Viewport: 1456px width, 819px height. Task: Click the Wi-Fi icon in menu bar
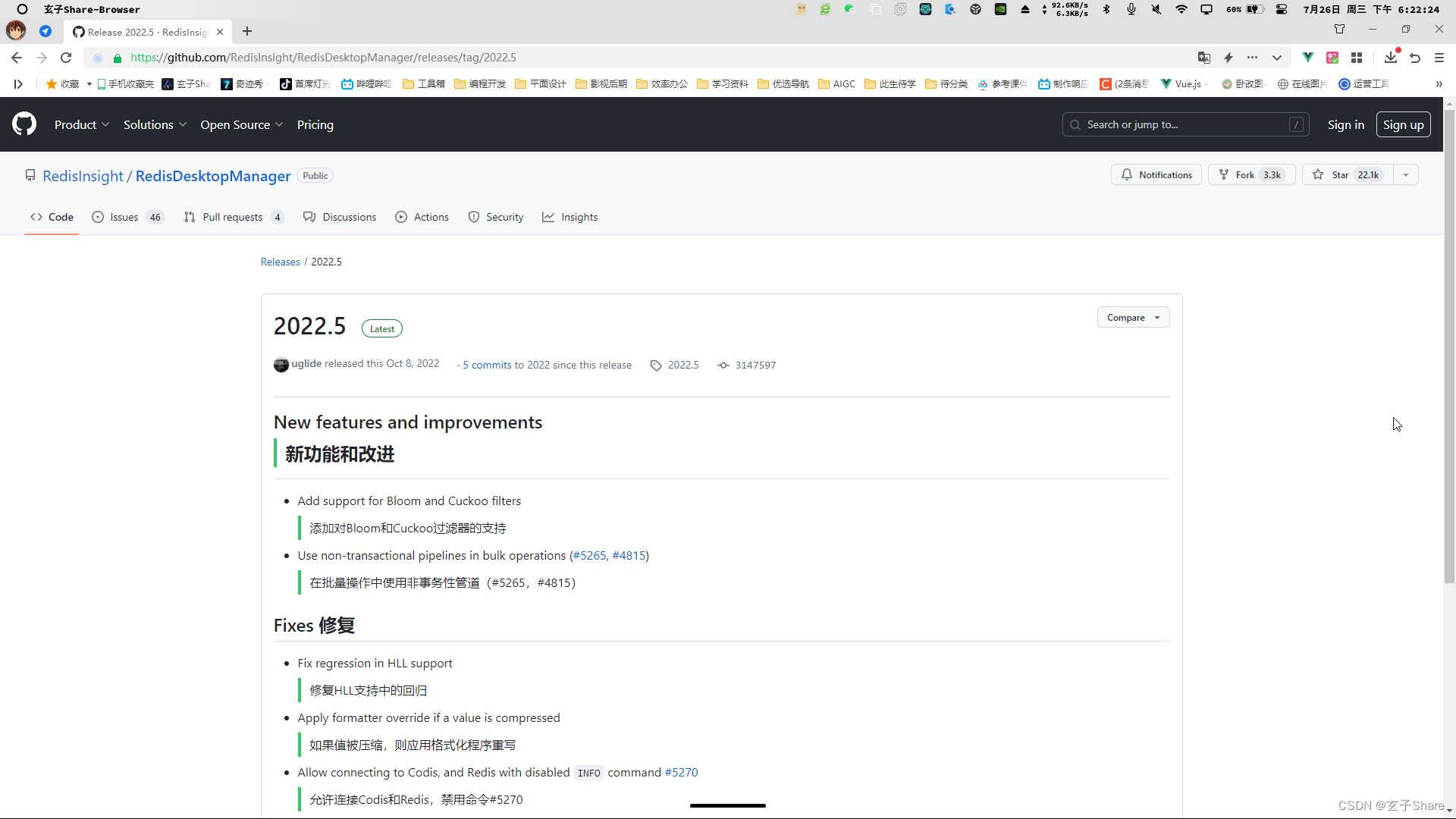pos(1181,9)
